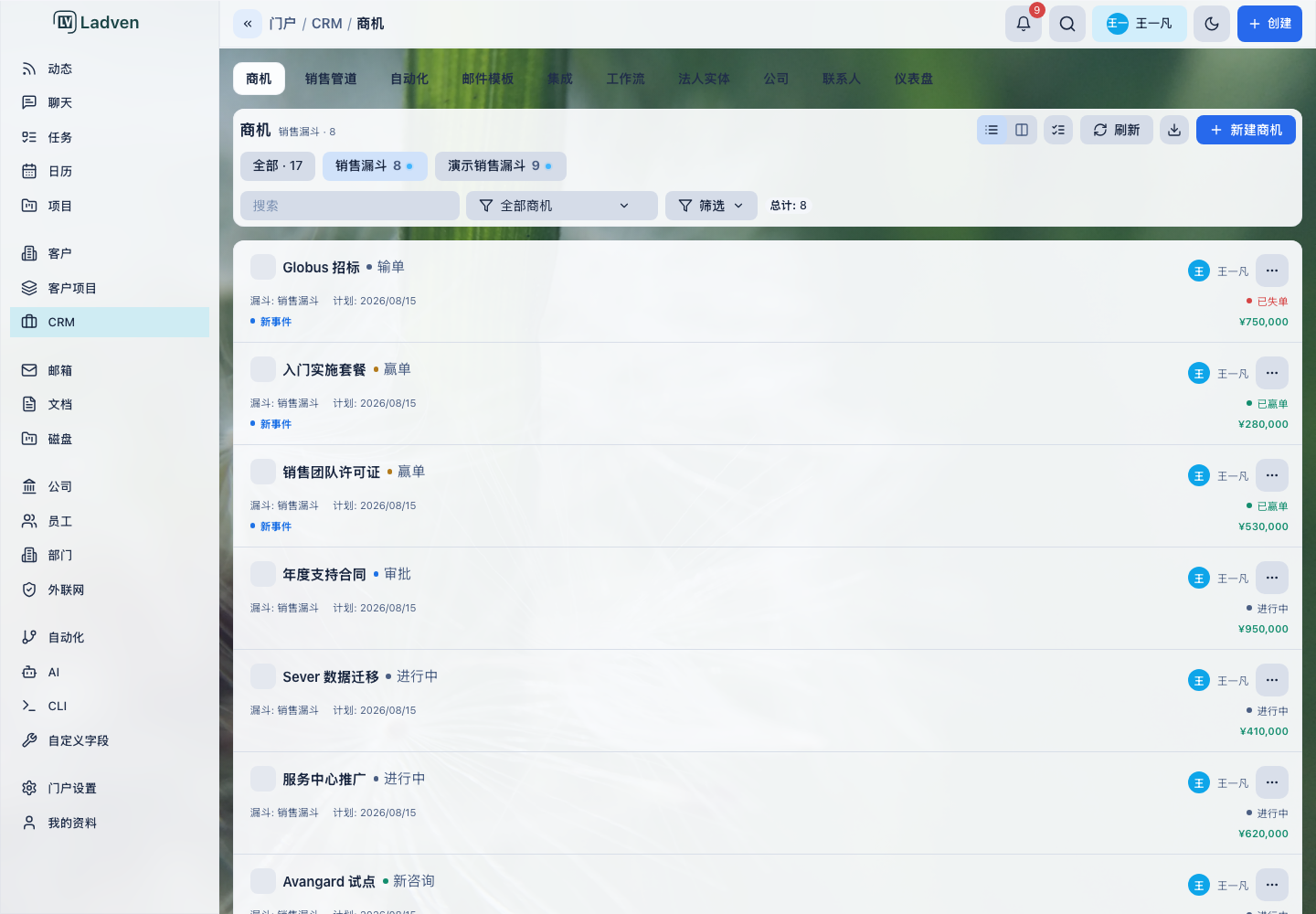Switch to kanban column view icon
The width and height of the screenshot is (1316, 914).
[1022, 130]
